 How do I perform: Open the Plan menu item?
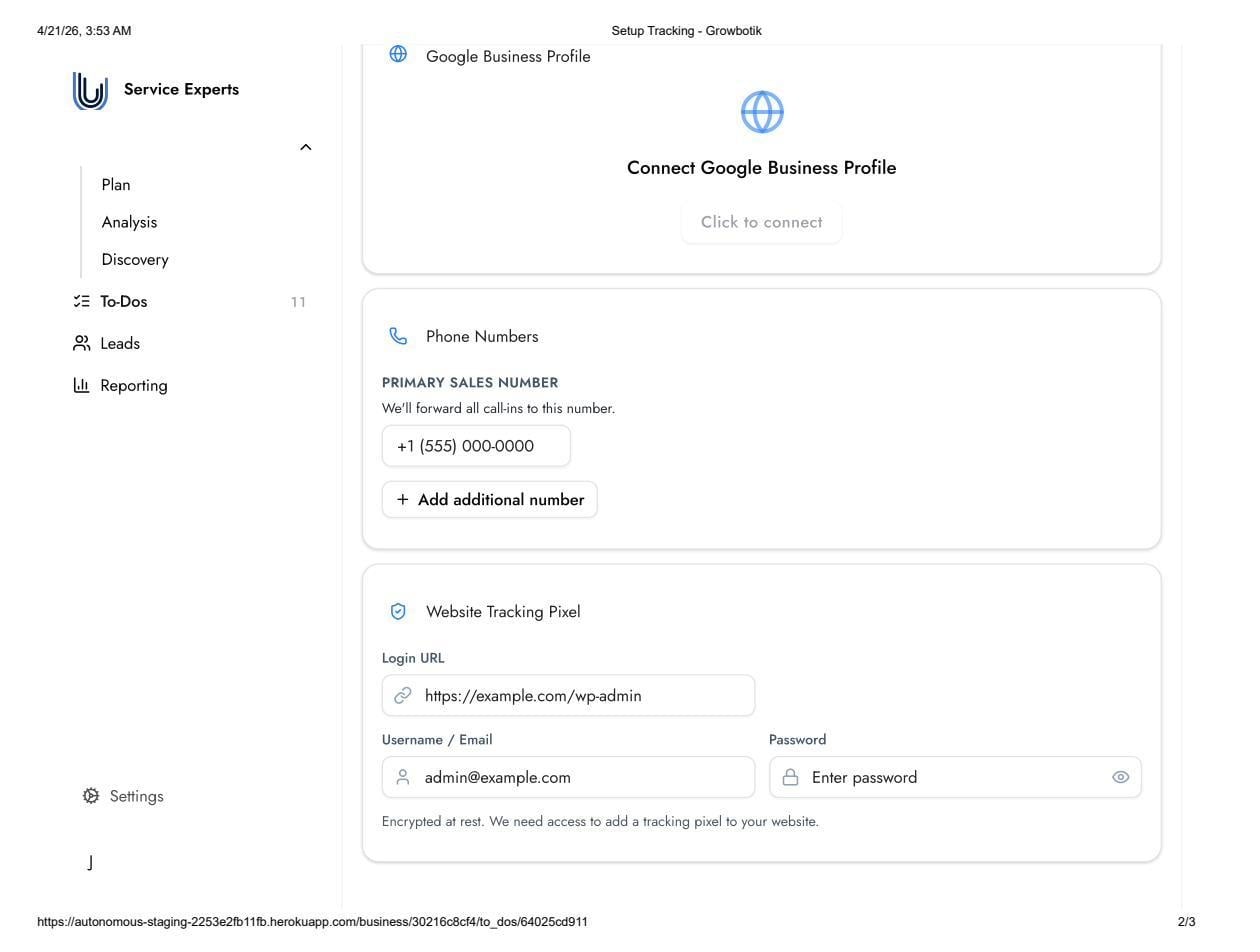(116, 185)
